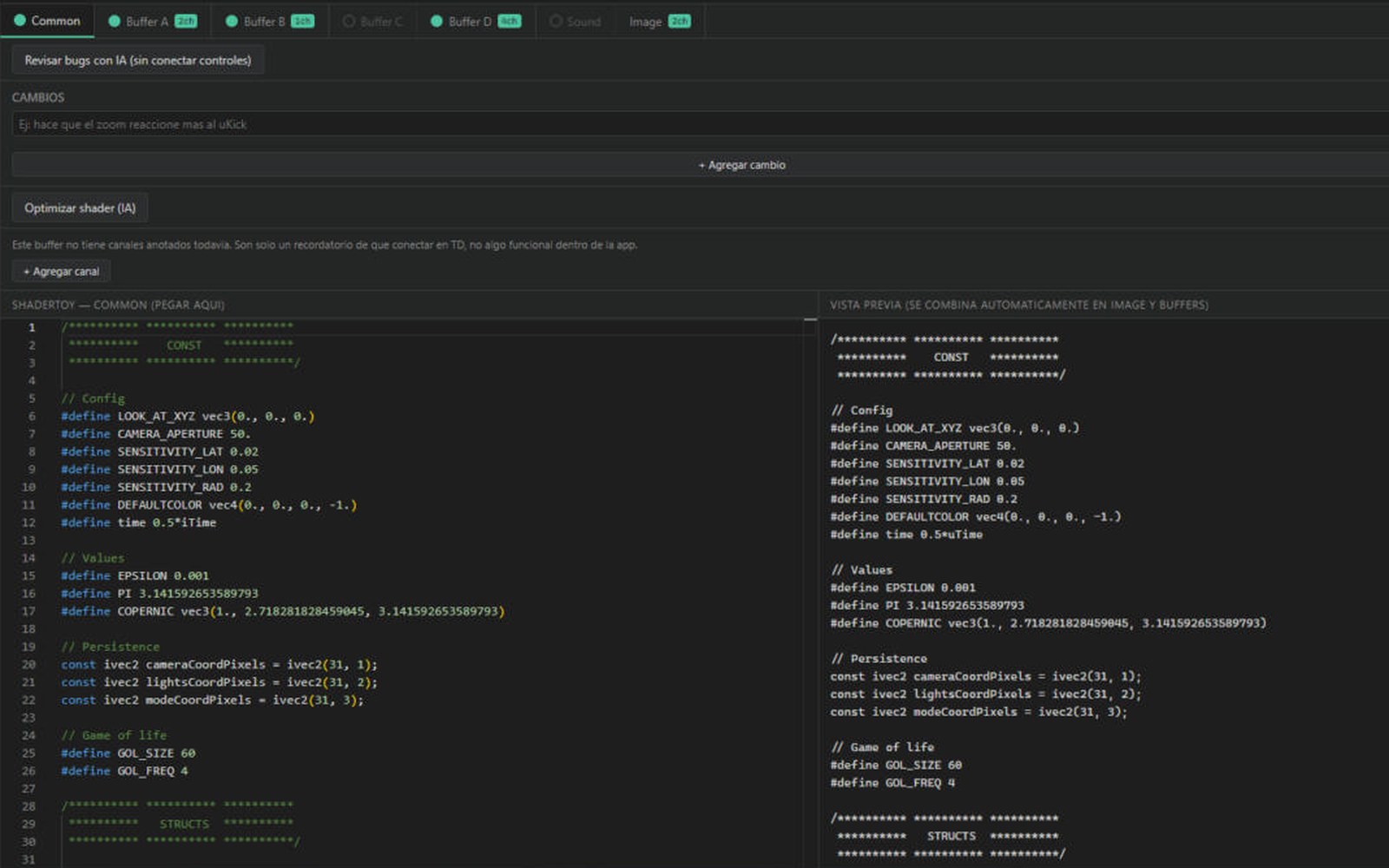
Task: Place cursor on editor LOOK_AT_XYZ define line
Action: pos(188,417)
